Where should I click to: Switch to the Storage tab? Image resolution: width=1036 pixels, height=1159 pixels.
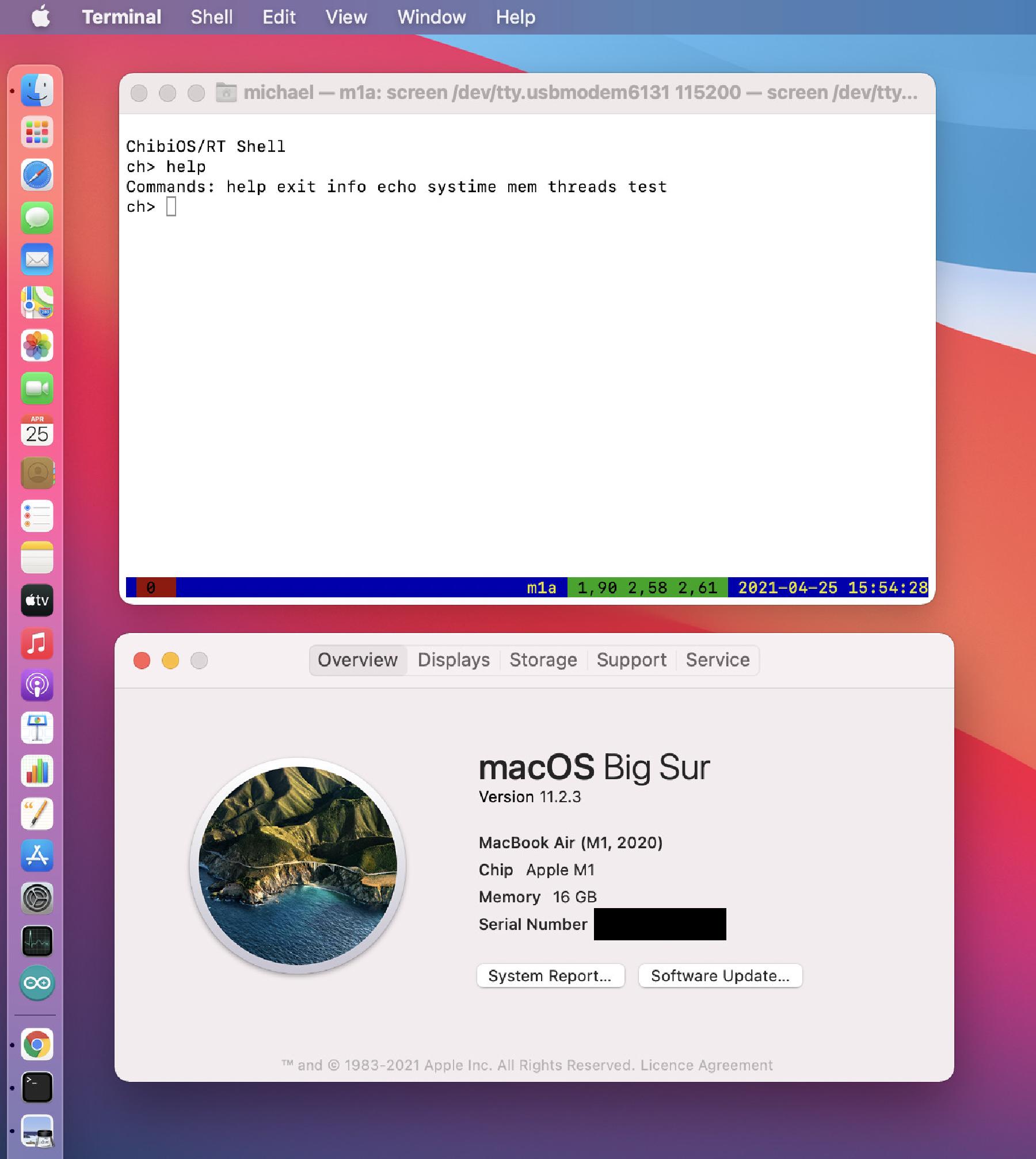coord(543,660)
